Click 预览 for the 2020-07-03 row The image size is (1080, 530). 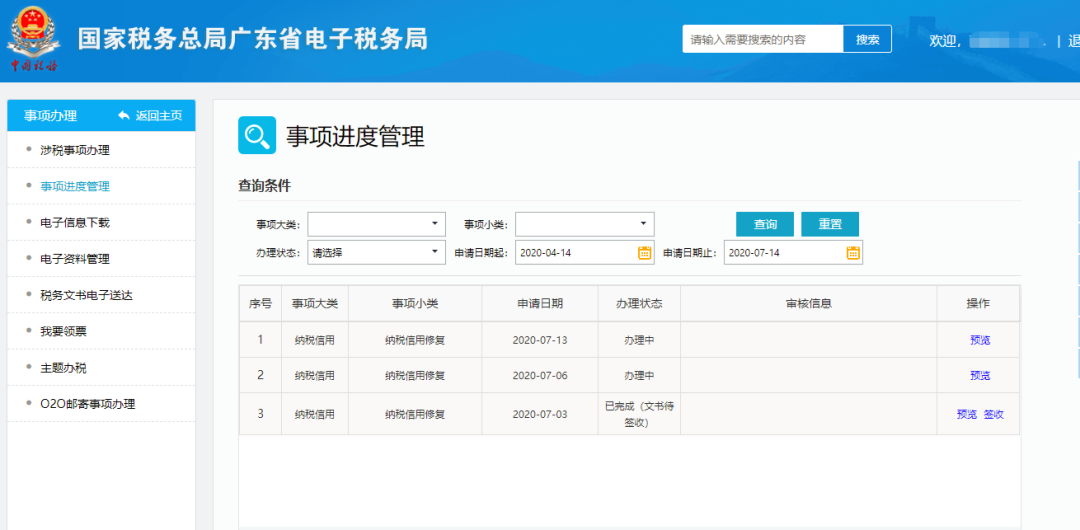(966, 414)
